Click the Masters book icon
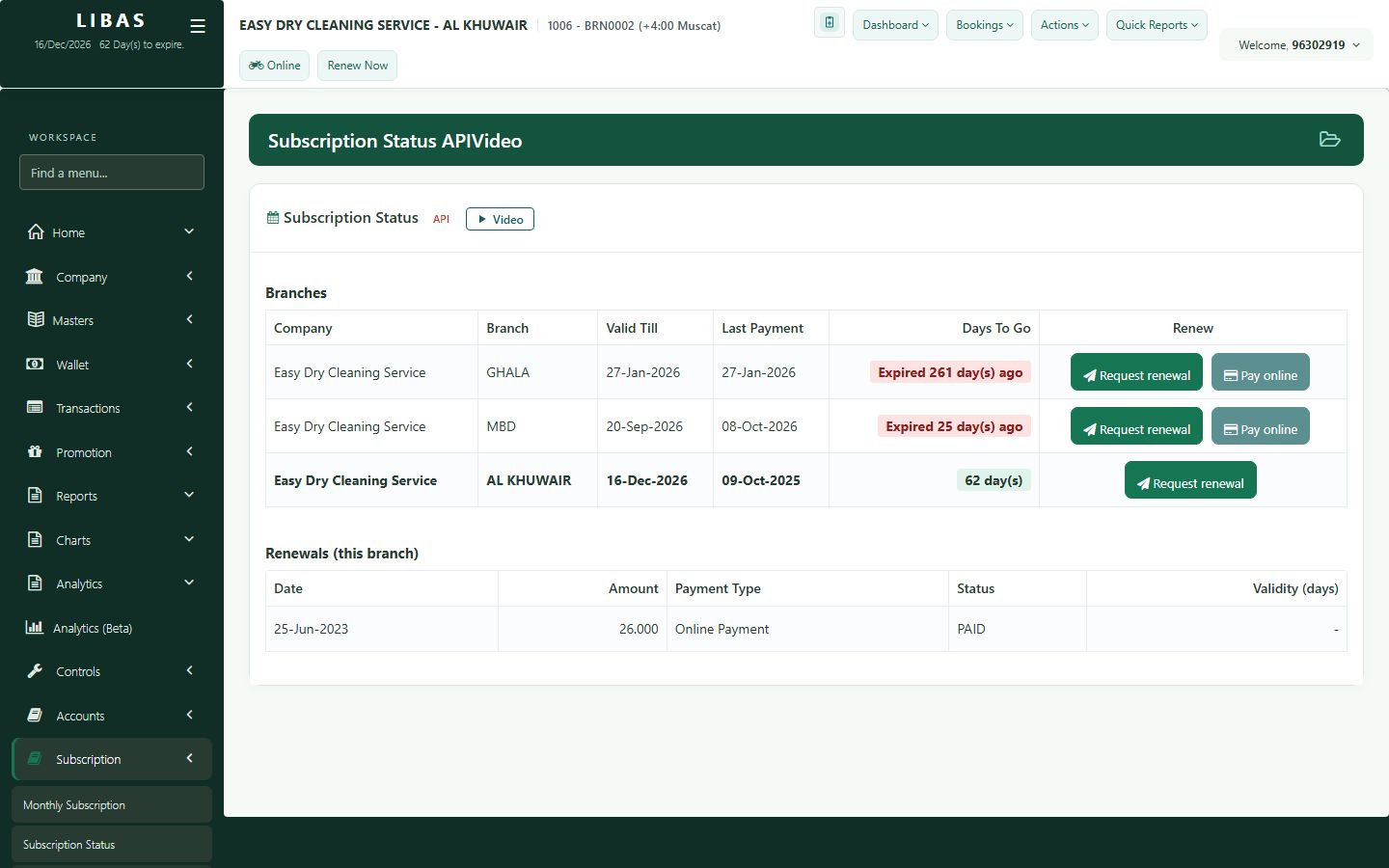Viewport: 1389px width, 868px height. click(36, 319)
